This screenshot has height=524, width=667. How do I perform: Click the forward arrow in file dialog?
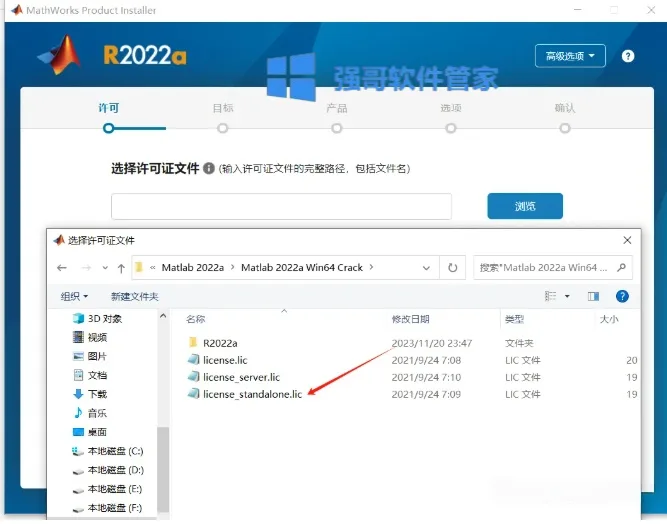[86, 268]
